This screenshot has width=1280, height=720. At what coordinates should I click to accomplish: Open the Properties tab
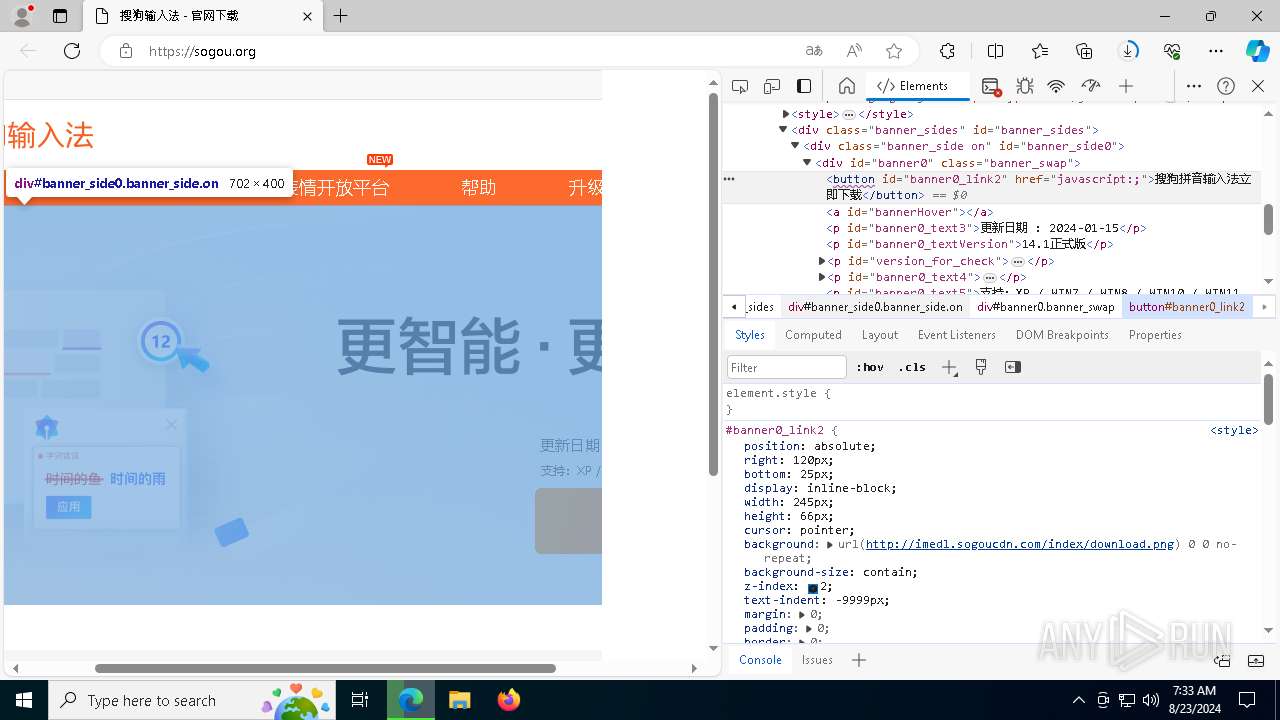point(1155,335)
